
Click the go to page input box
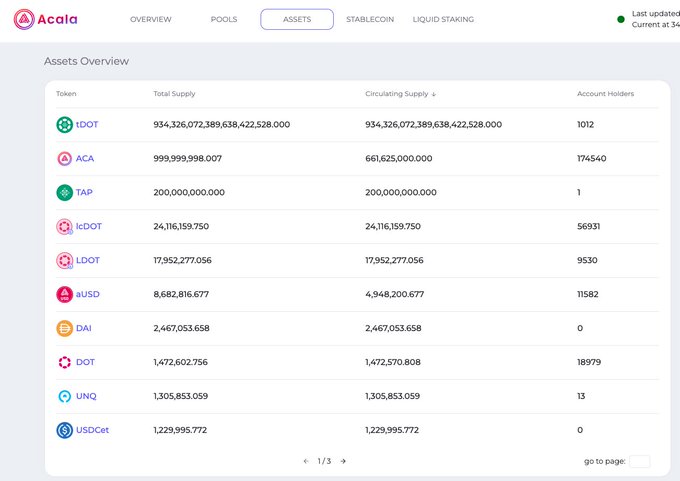[x=640, y=461]
